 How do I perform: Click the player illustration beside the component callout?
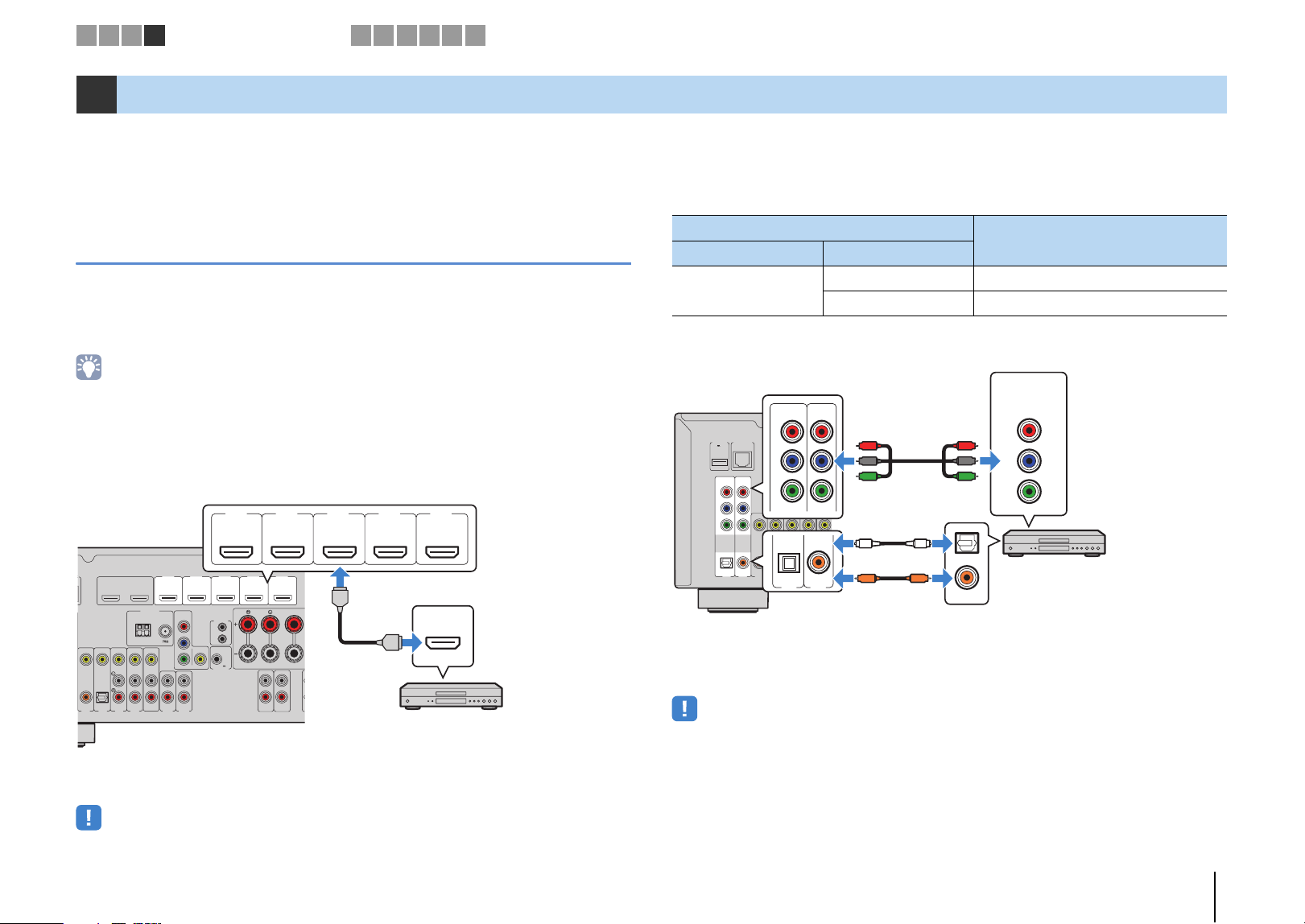point(1054,543)
